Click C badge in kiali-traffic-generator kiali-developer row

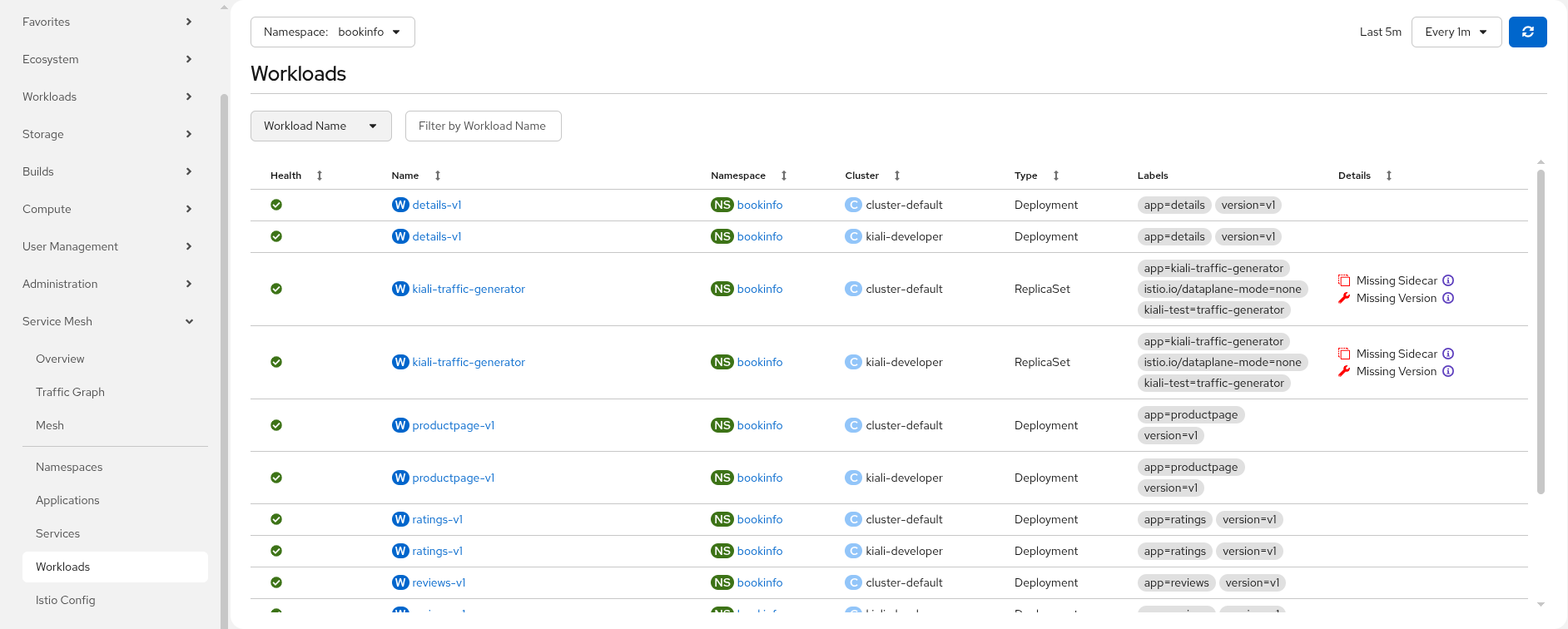click(853, 362)
